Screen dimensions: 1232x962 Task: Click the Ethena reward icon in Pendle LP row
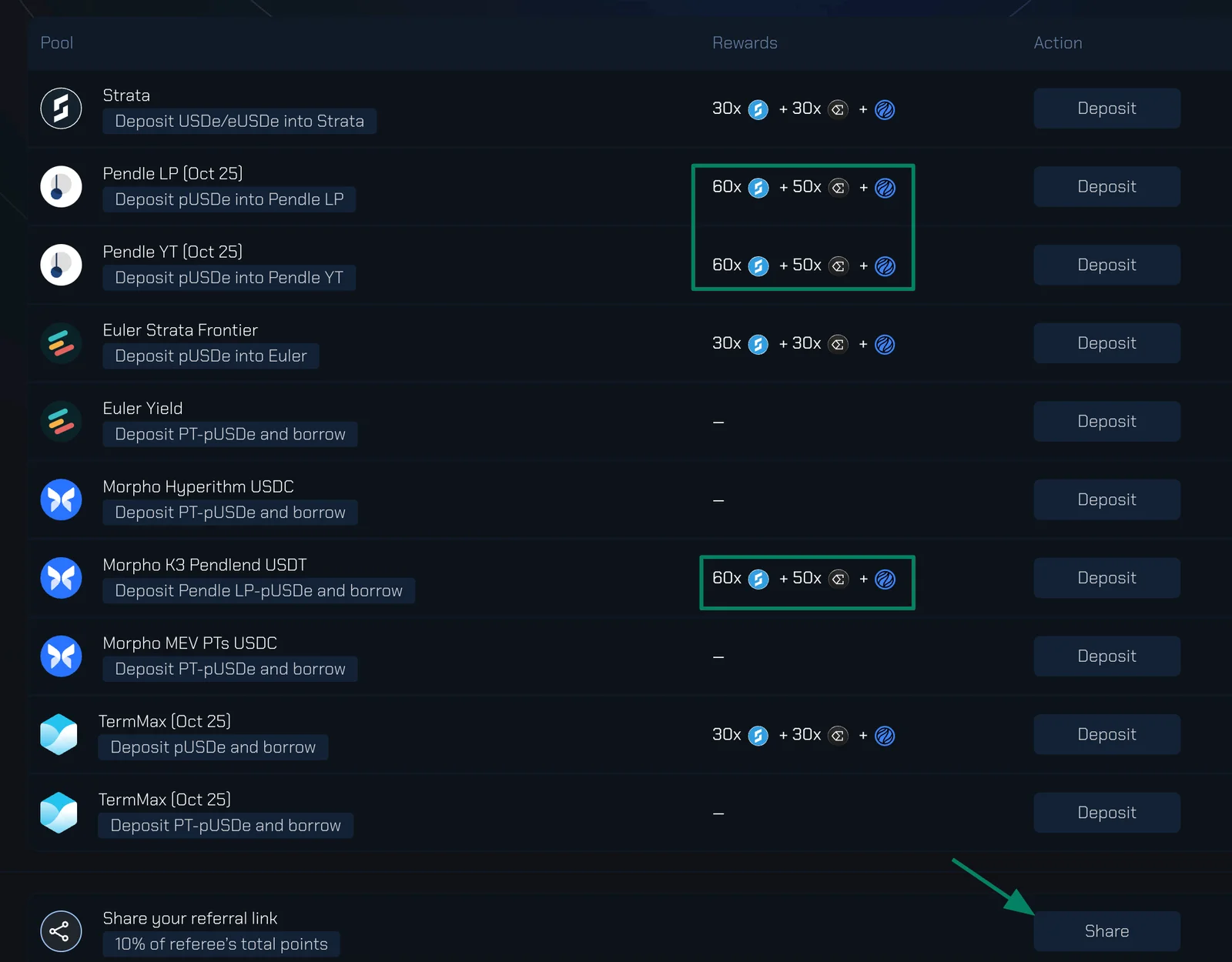(839, 188)
